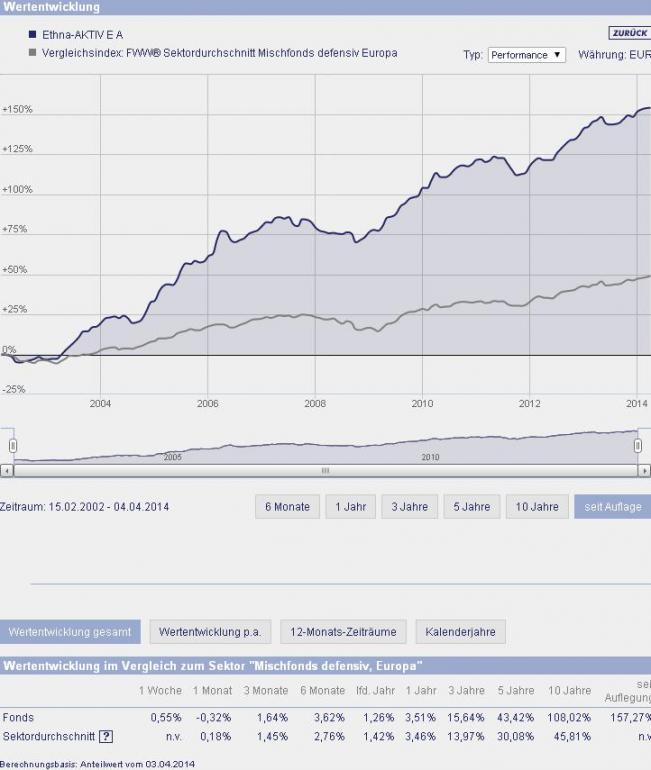Image resolution: width=651 pixels, height=770 pixels.
Task: Choose the 3 Jahre period
Action: [x=409, y=507]
